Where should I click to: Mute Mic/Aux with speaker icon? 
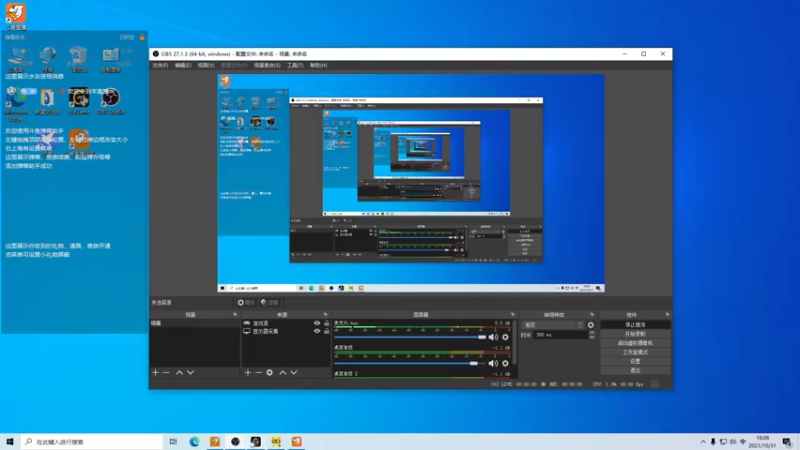click(x=493, y=337)
